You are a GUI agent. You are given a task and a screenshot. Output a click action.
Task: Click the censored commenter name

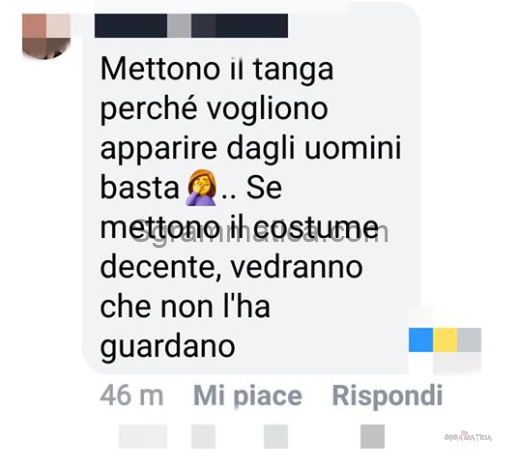(191, 26)
